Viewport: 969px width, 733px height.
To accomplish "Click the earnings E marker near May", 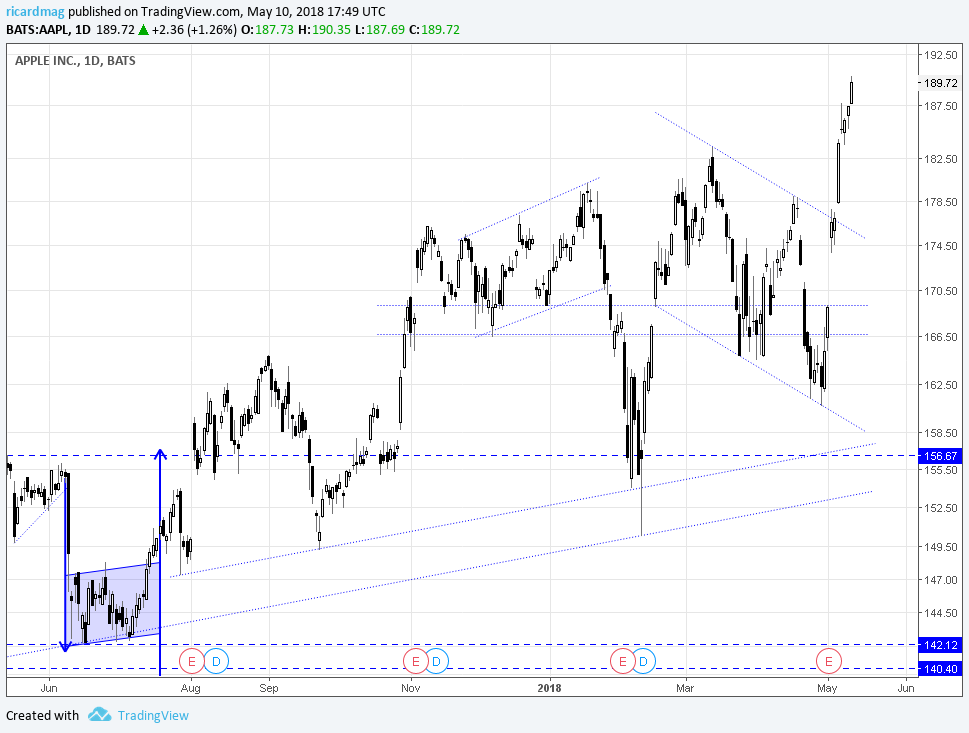I will [828, 661].
